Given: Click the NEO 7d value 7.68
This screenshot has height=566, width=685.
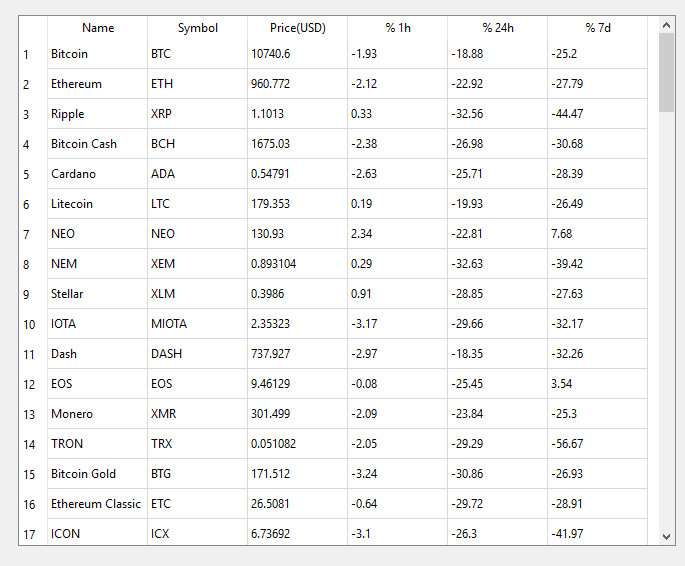Looking at the screenshot, I should coord(598,234).
